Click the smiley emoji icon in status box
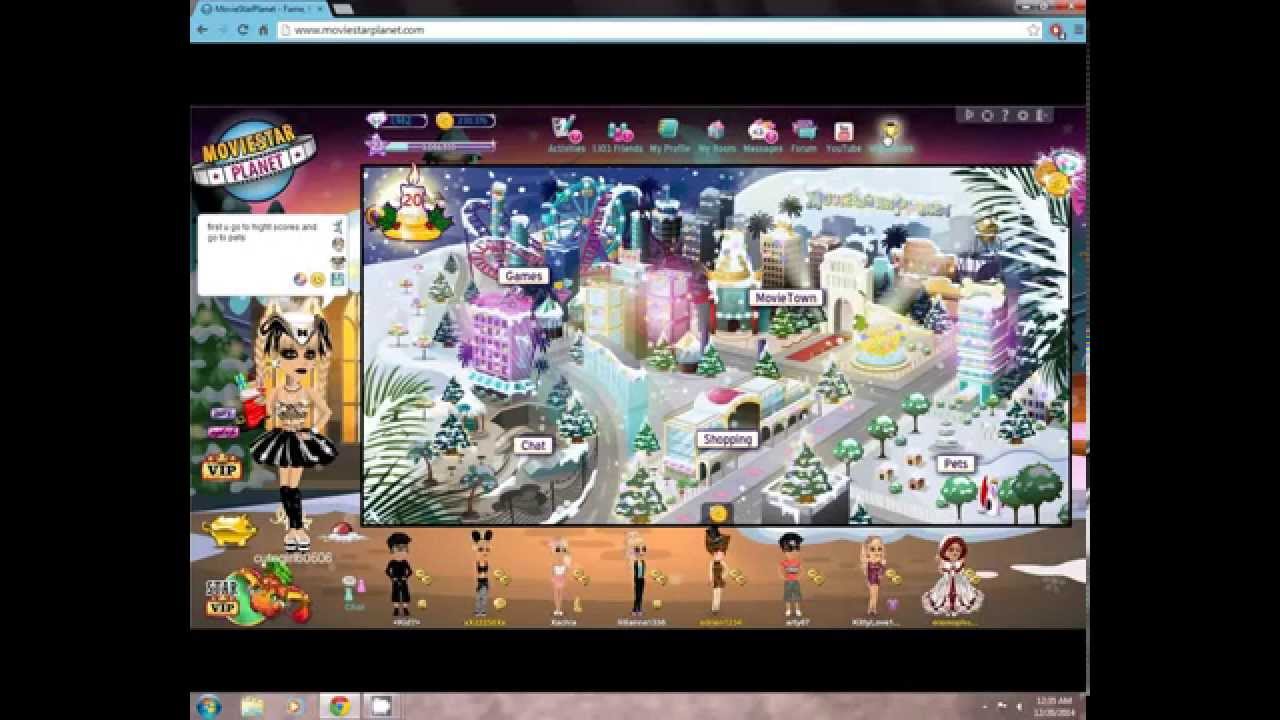This screenshot has height=720, width=1280. point(318,279)
